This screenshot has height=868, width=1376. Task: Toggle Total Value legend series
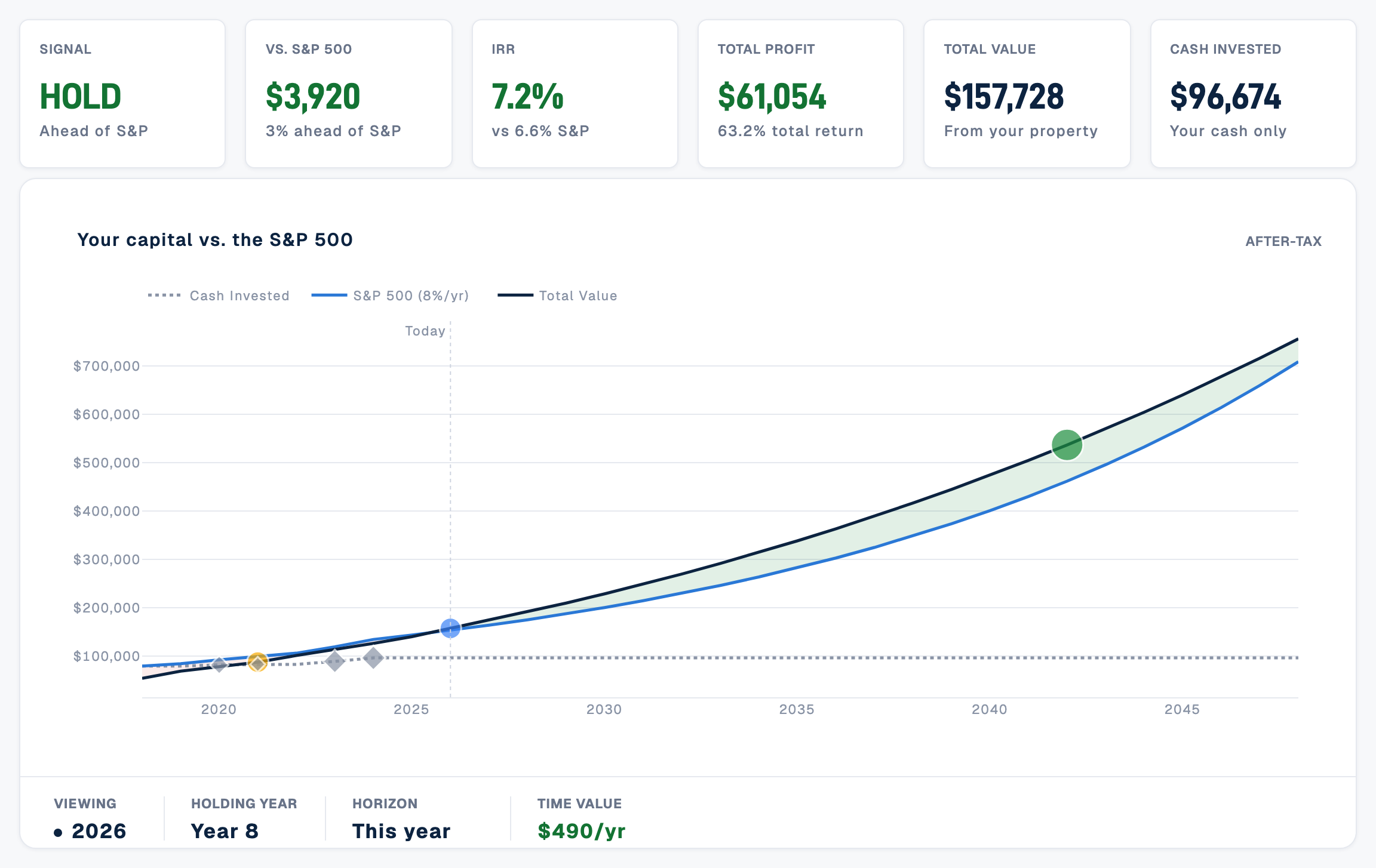(x=557, y=296)
